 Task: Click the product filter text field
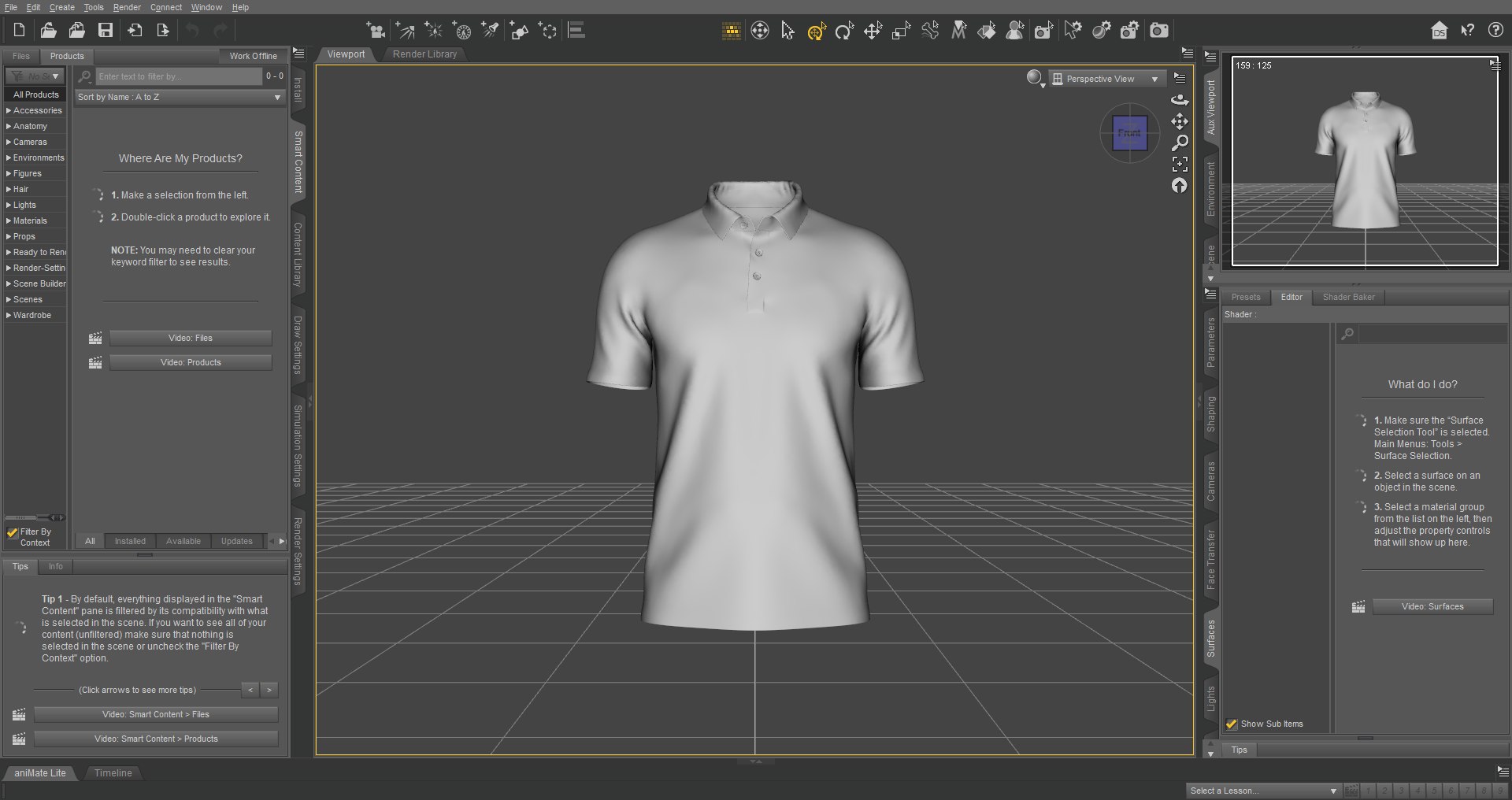coord(179,76)
